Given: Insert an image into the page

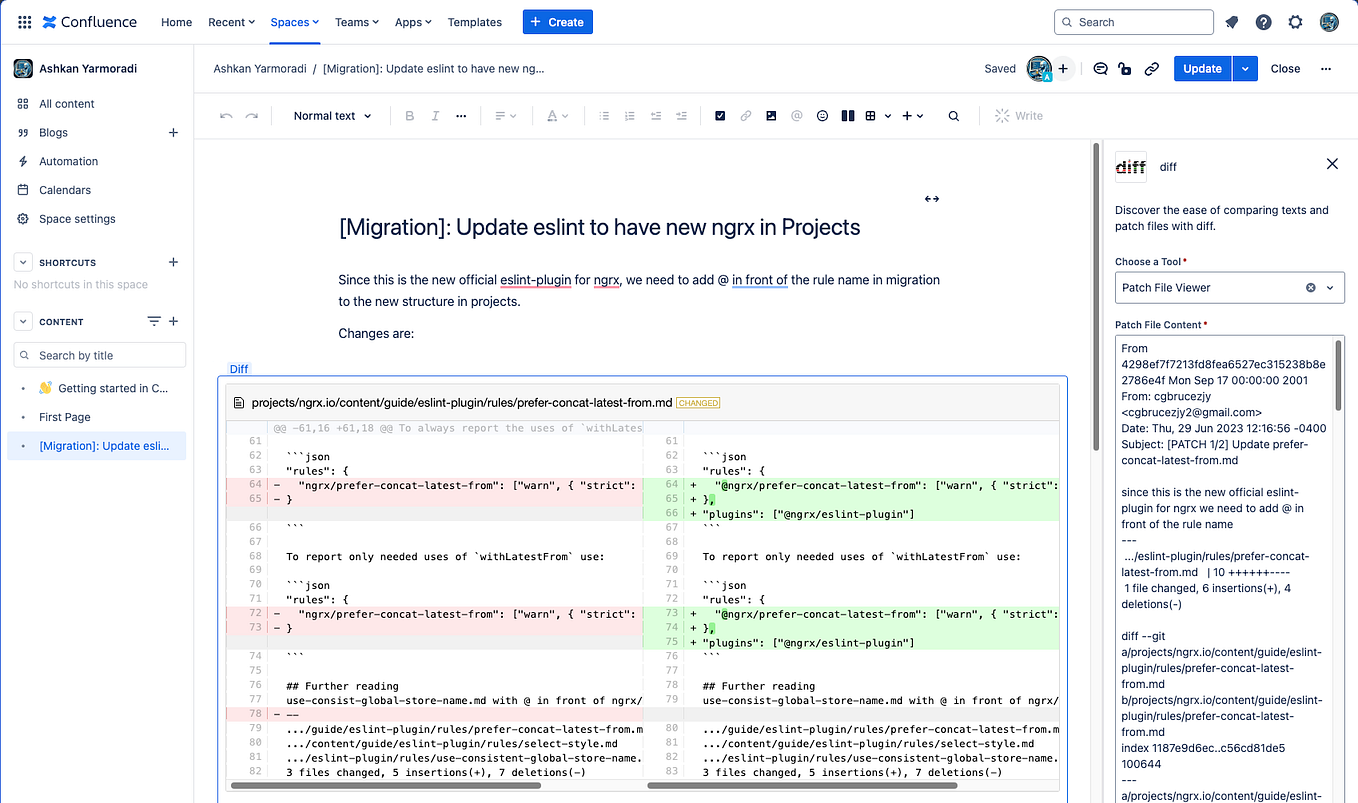Looking at the screenshot, I should point(770,116).
